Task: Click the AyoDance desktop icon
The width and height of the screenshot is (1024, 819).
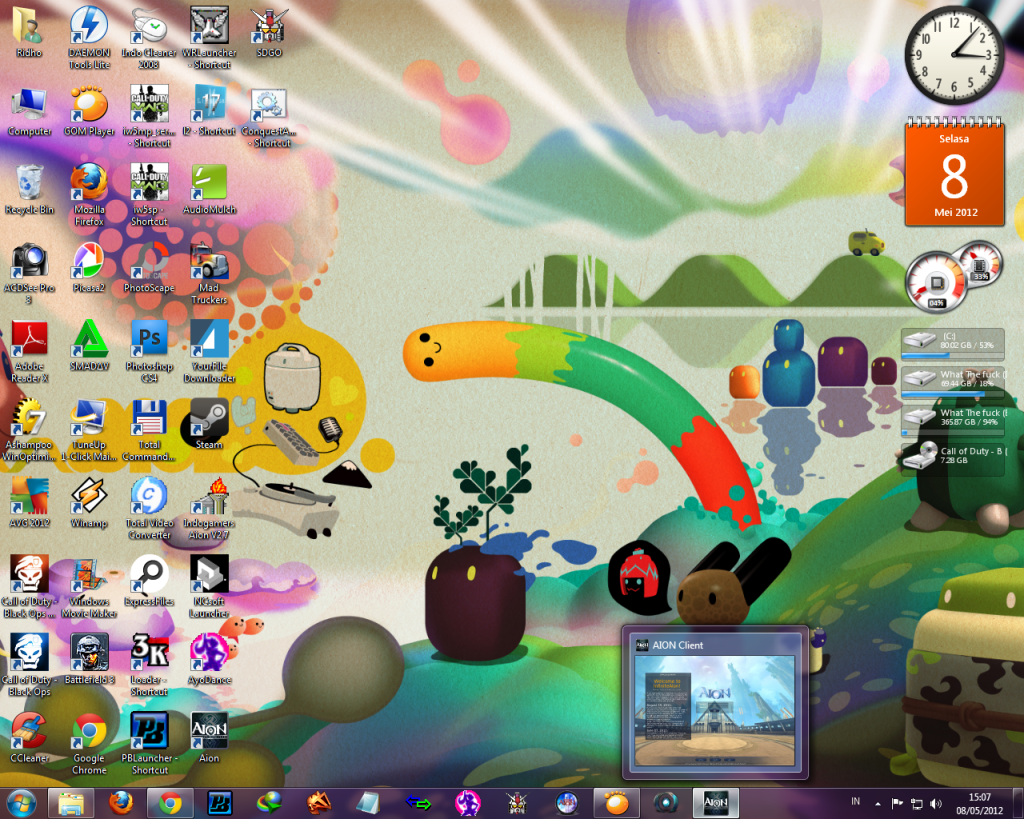Action: [209, 660]
